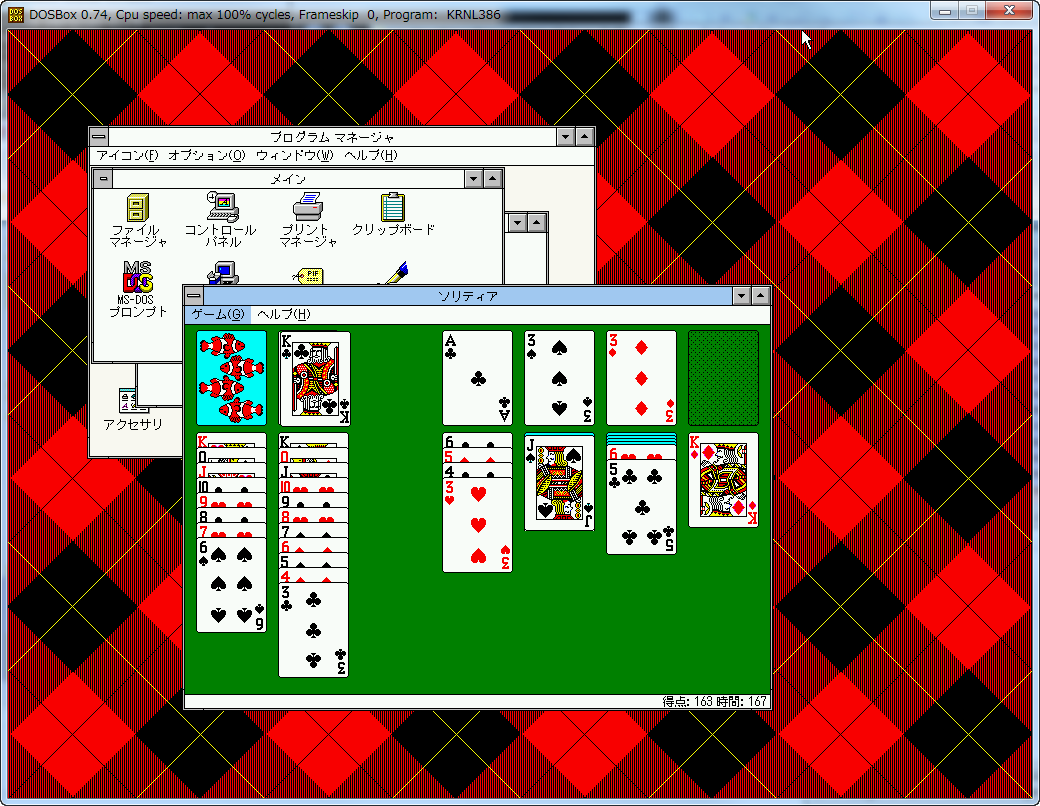The height and width of the screenshot is (806, 1040).
Task: Click the down-arrow button of the window behind メイン
Action: (517, 222)
